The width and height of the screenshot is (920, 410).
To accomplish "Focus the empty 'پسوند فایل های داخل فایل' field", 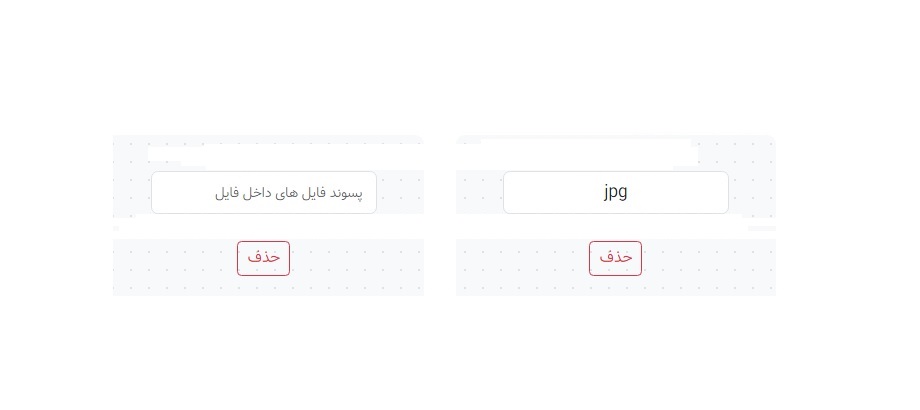I will pyautogui.click(x=263, y=192).
